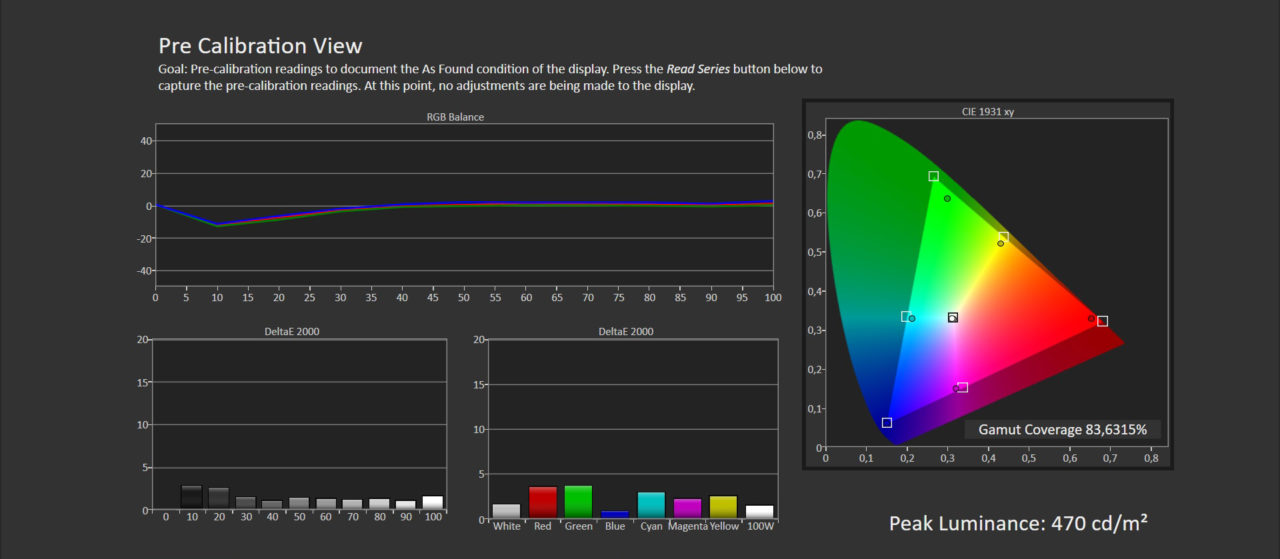Click the green primary target square on CIE diagram

point(933,176)
